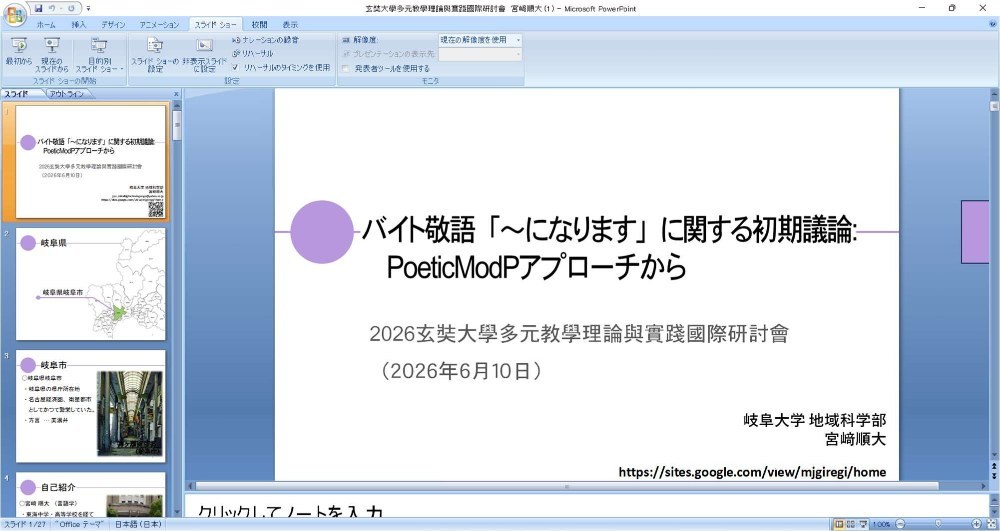Select slide 3 thumbnail 岐阜市
Viewport: 1000px width, 531px height.
pos(91,406)
